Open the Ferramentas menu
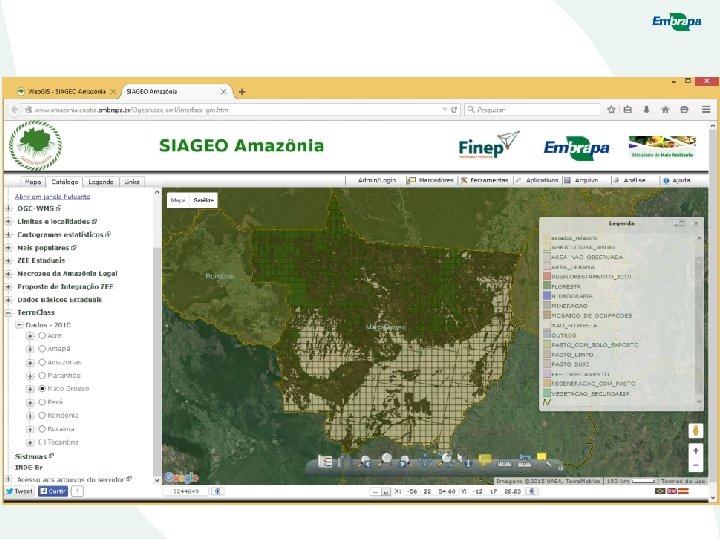 [x=485, y=180]
